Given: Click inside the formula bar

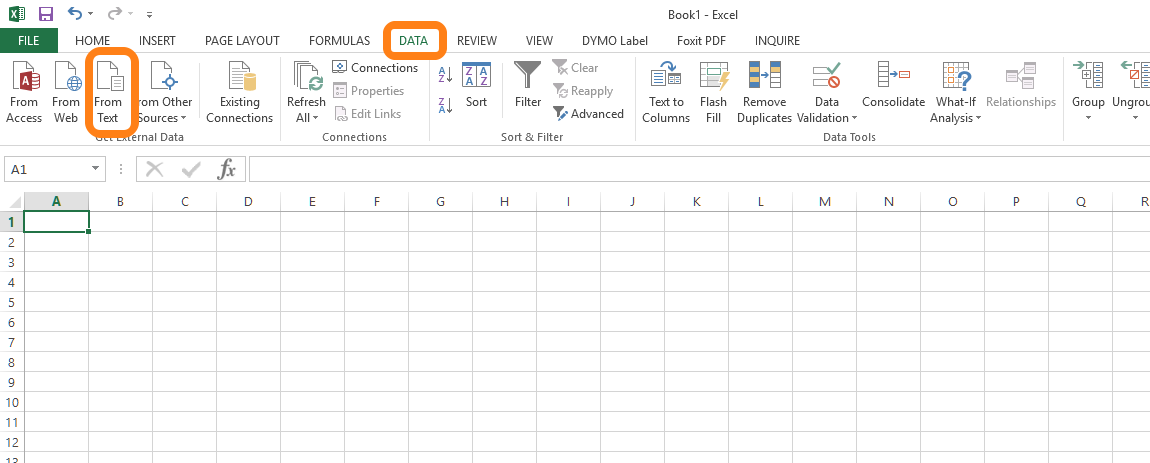Looking at the screenshot, I should [x=690, y=170].
